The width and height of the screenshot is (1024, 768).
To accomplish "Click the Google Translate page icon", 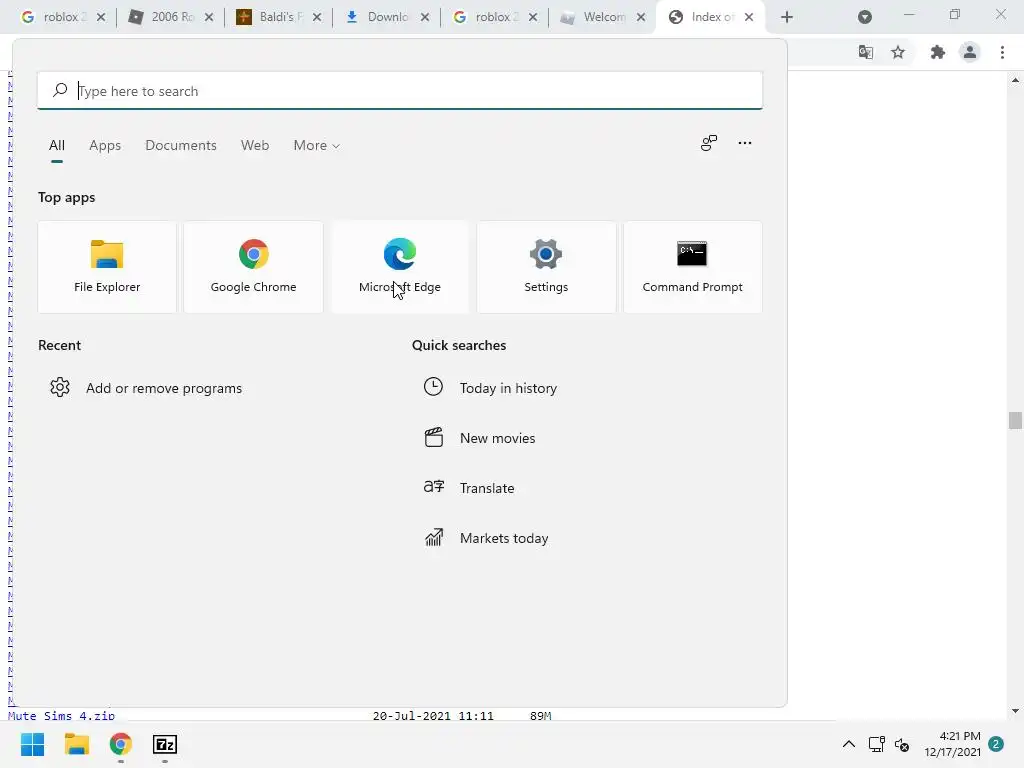I will click(x=866, y=52).
